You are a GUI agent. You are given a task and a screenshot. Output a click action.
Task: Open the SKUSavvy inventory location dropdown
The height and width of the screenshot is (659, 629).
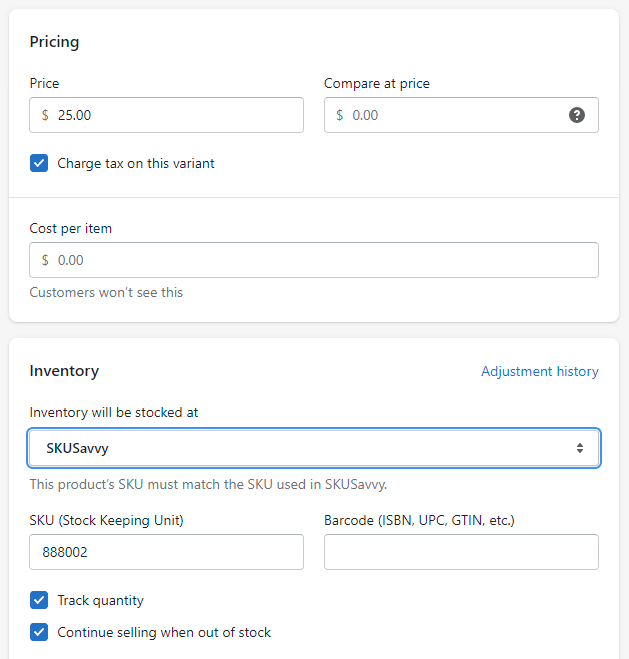(x=313, y=448)
